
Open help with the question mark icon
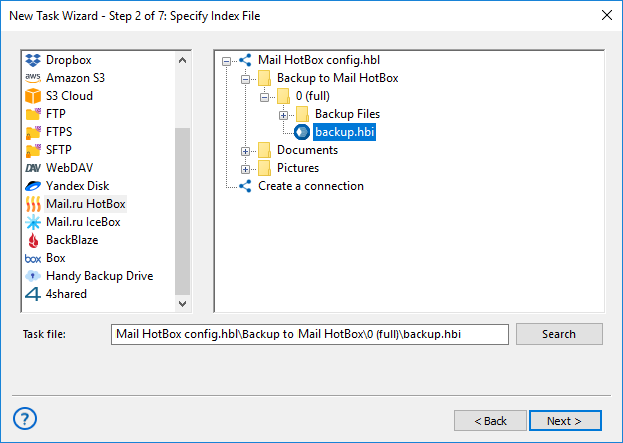pyautogui.click(x=25, y=419)
